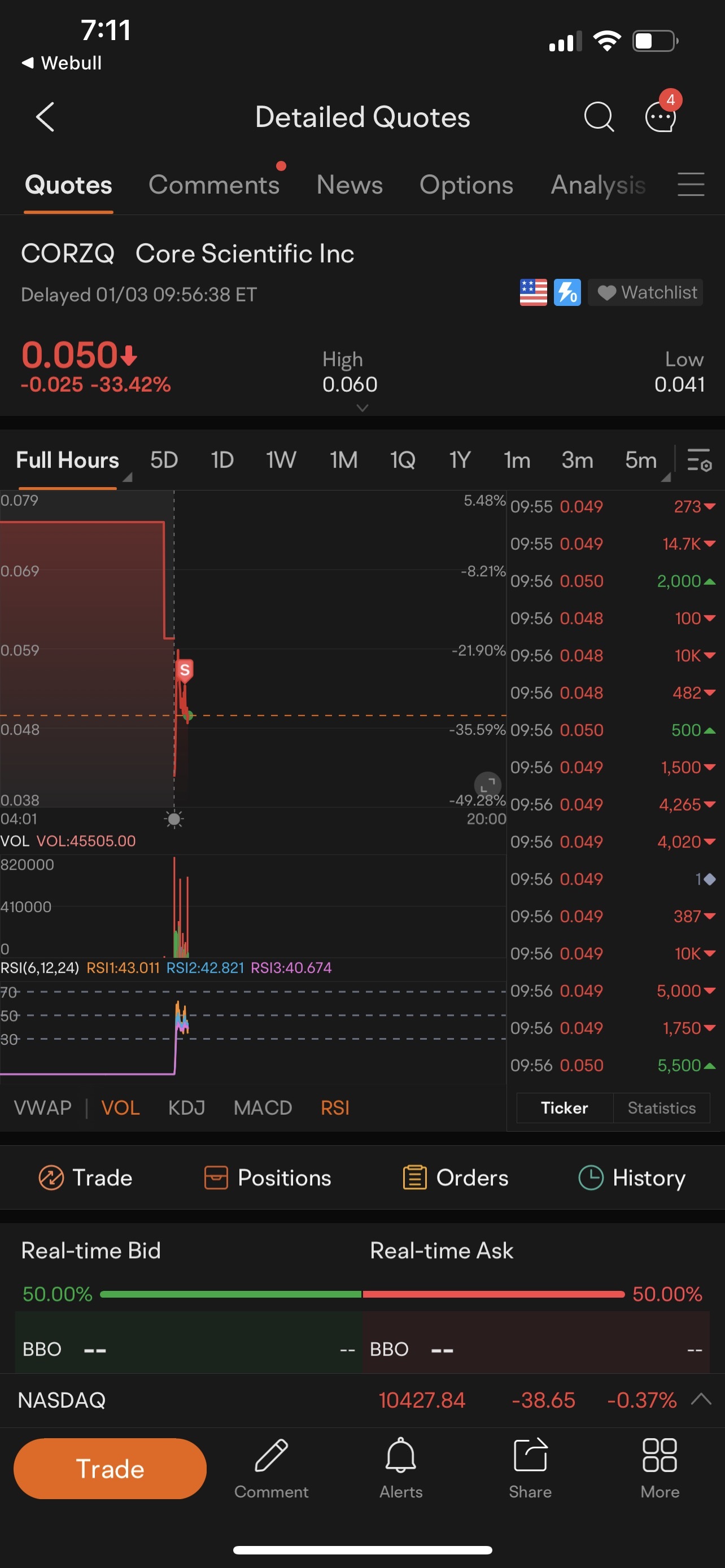Switch to News tab
Image resolution: width=725 pixels, height=1568 pixels.
click(x=350, y=185)
